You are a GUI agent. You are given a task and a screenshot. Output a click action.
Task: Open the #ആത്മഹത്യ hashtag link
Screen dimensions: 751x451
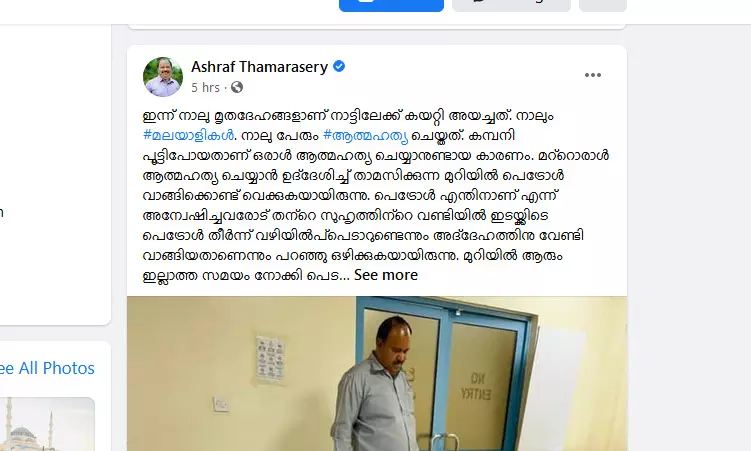click(365, 136)
